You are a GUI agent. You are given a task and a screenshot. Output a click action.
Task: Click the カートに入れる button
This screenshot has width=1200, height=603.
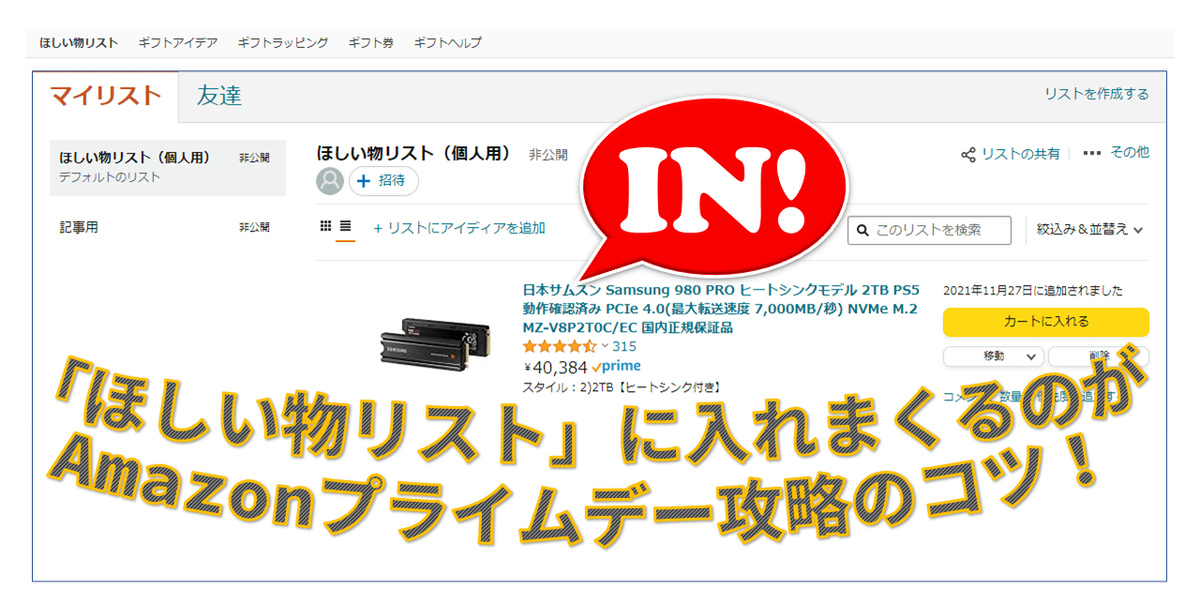pyautogui.click(x=1046, y=322)
